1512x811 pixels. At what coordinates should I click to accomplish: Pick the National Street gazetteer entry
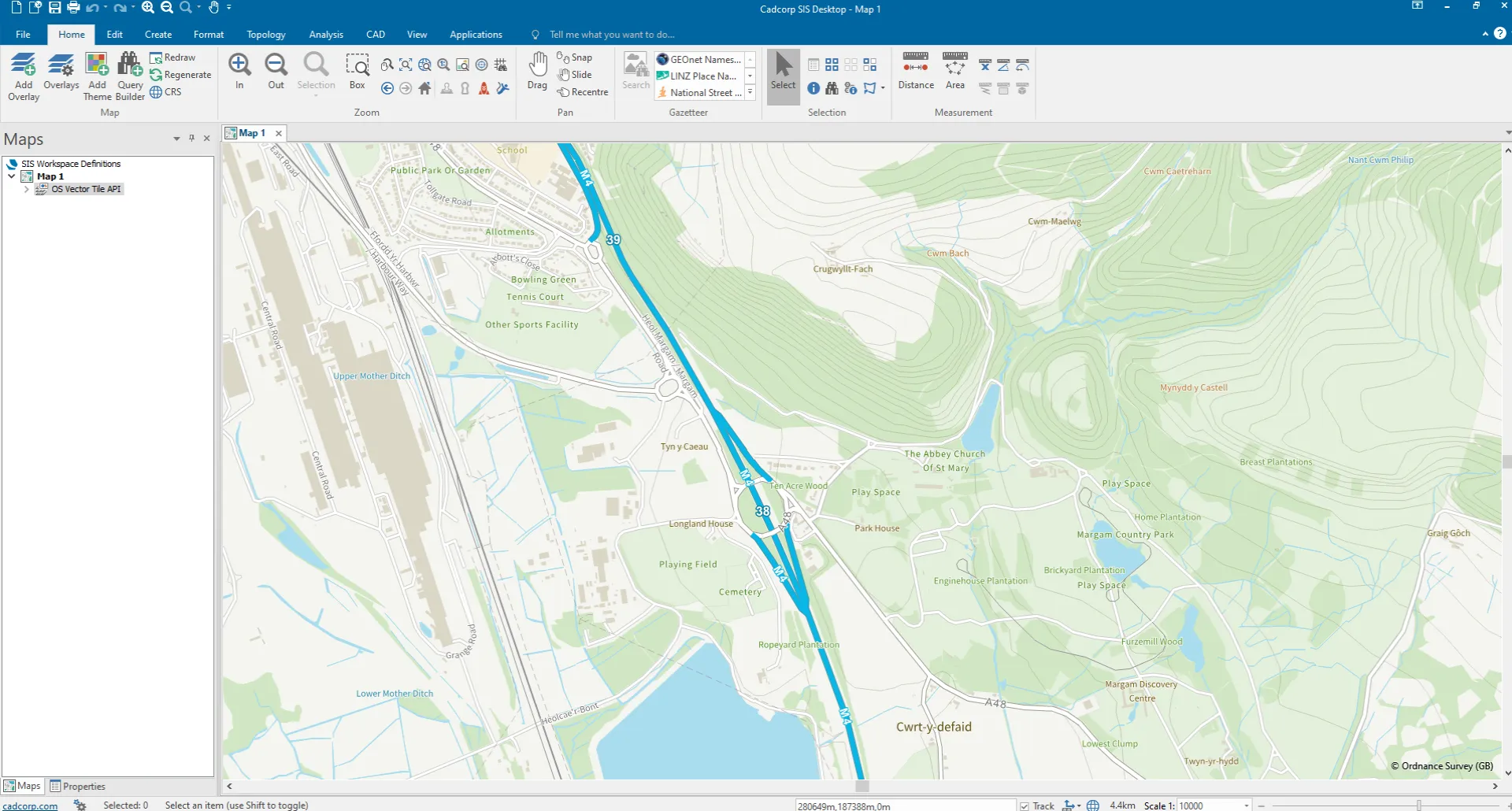699,92
